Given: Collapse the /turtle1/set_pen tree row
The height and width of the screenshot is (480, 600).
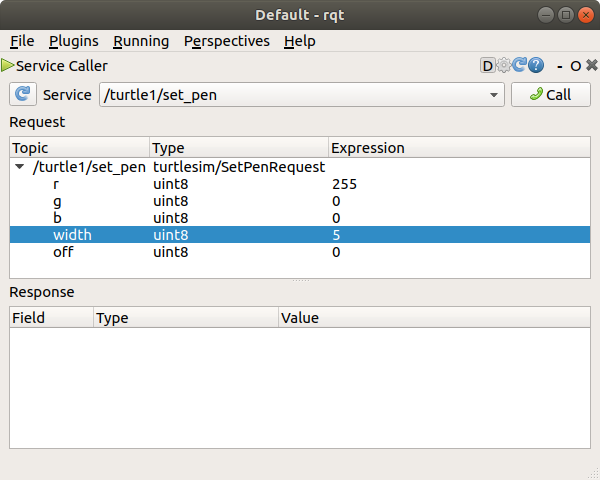Looking at the screenshot, I should point(20,167).
